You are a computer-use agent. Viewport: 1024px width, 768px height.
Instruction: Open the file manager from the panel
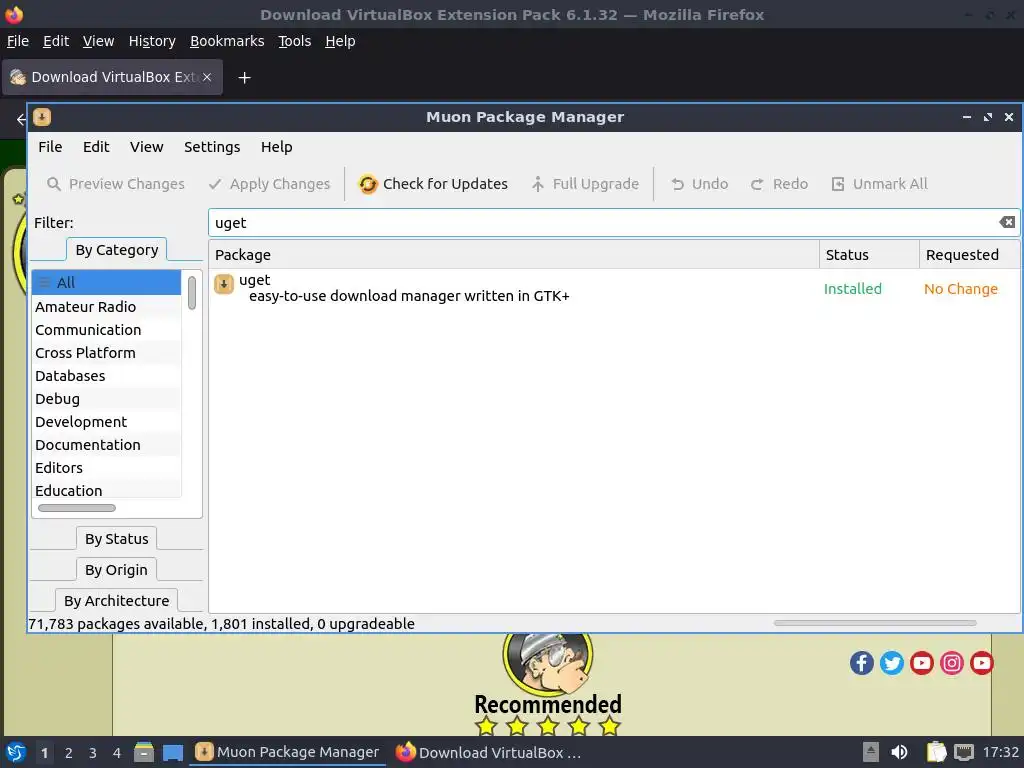(144, 752)
